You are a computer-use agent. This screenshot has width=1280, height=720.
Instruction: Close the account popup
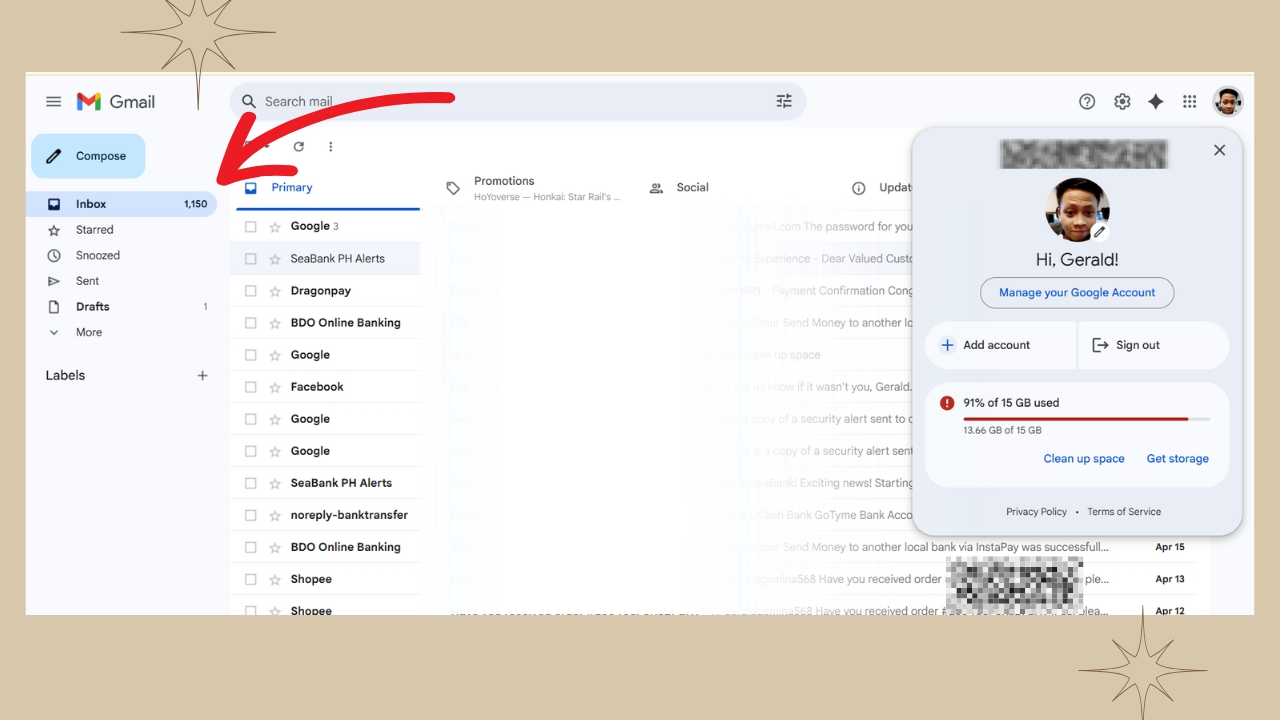coord(1219,150)
